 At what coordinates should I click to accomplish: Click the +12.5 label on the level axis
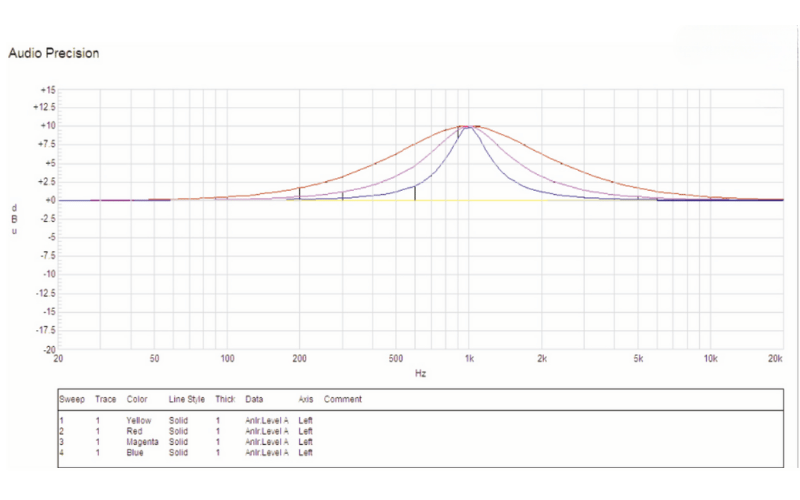(44, 107)
